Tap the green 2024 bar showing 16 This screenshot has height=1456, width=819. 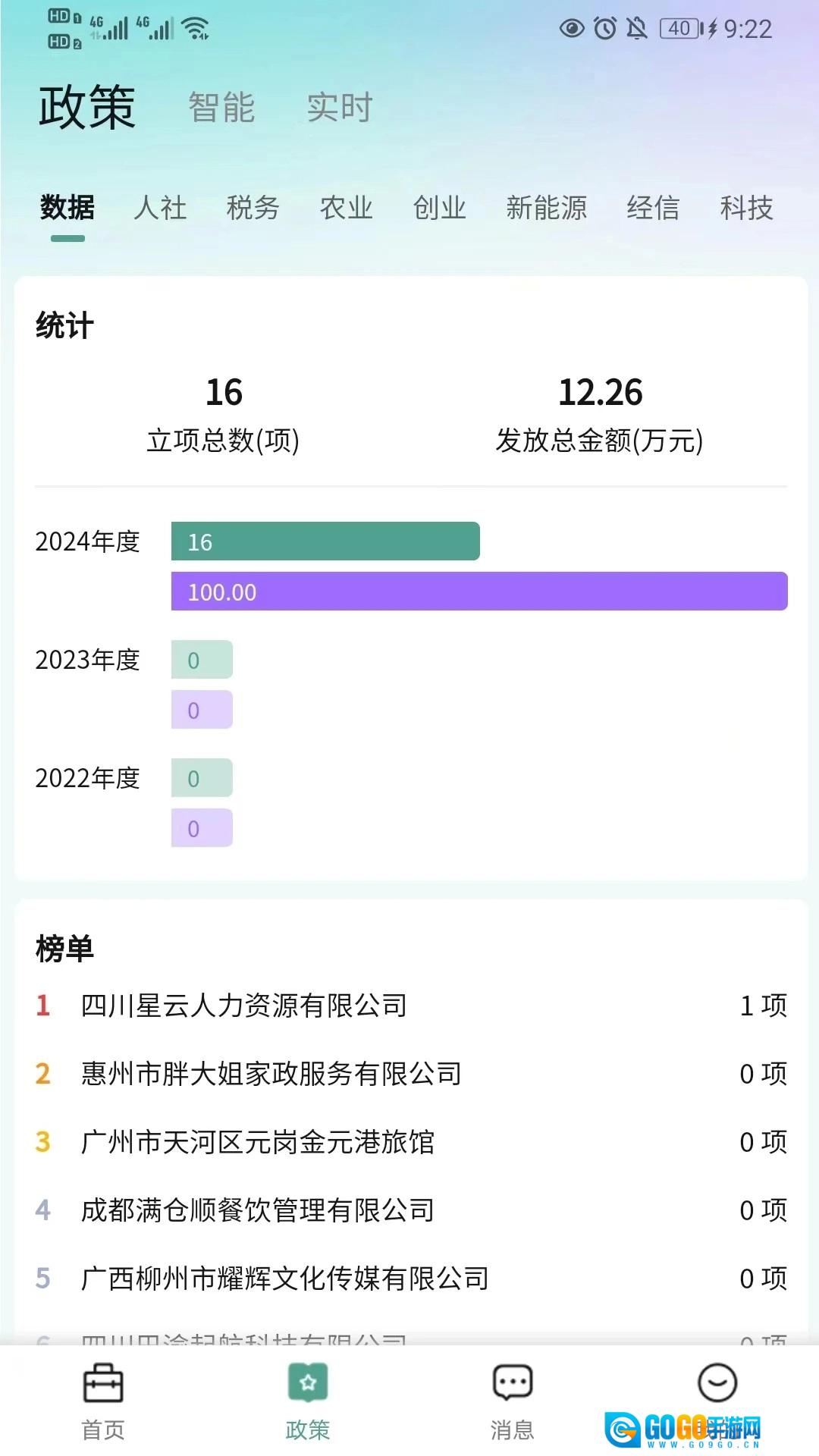pos(325,541)
